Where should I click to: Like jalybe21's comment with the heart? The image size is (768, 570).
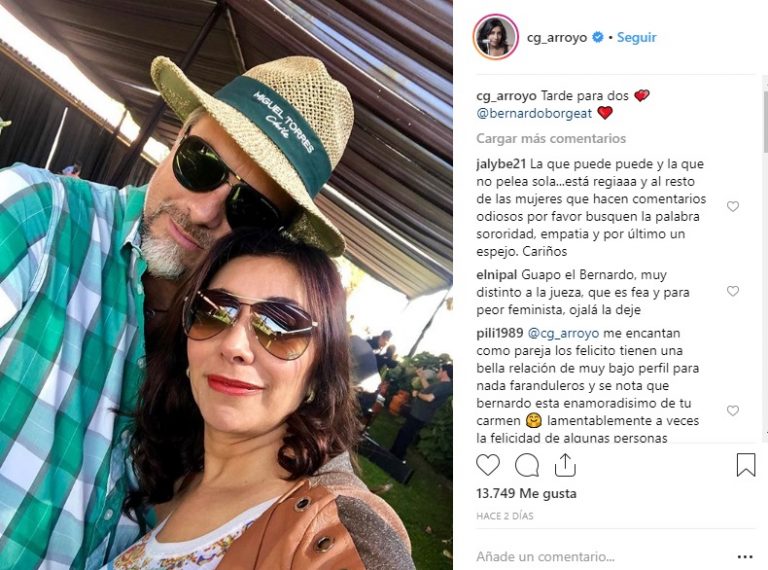pyautogui.click(x=733, y=207)
